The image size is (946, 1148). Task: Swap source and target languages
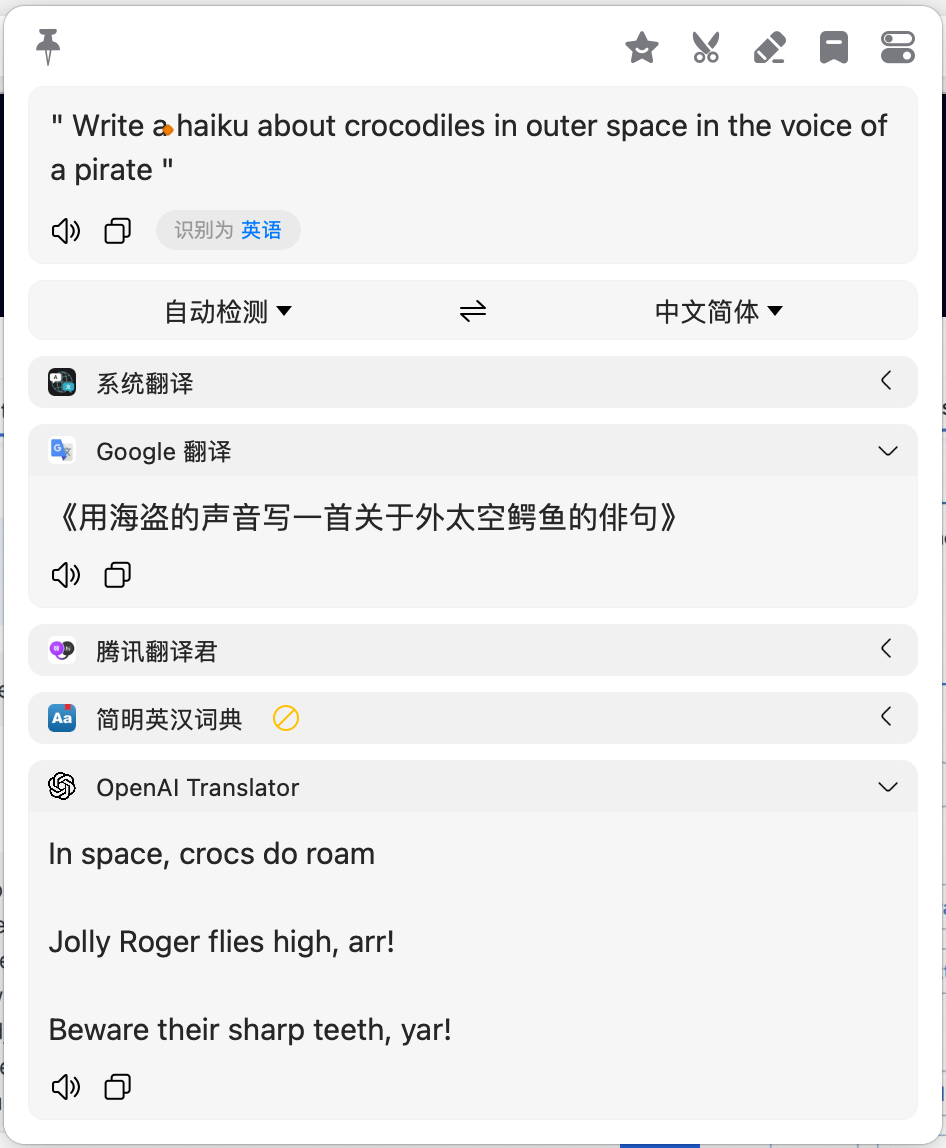(x=472, y=311)
